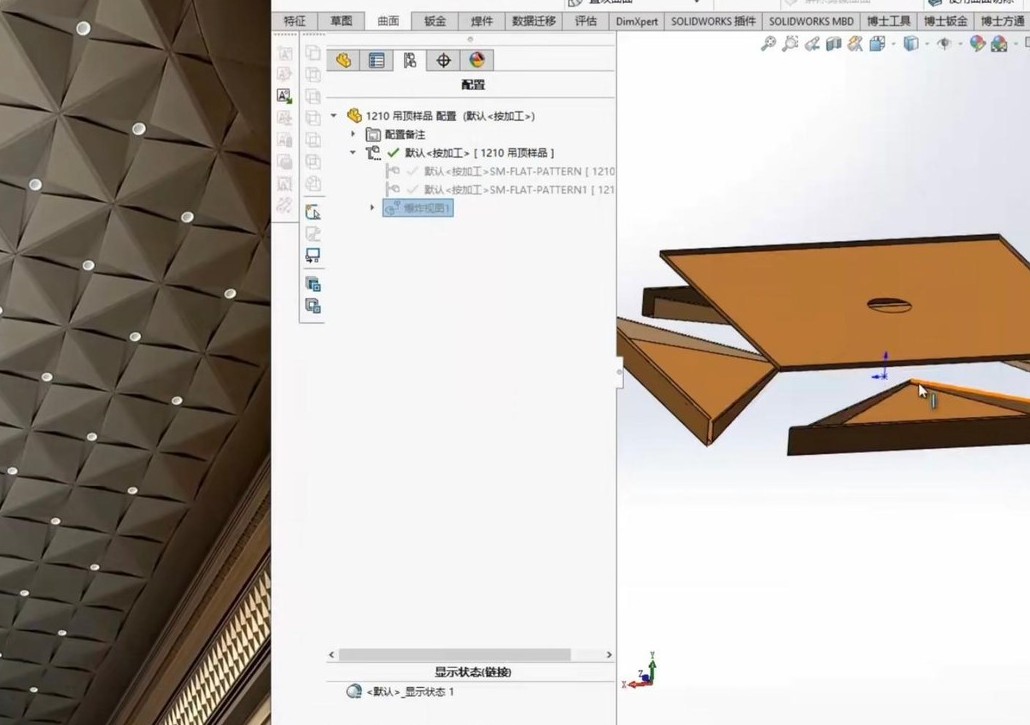Image resolution: width=1030 pixels, height=725 pixels.
Task: Click the Zoom to Fit magnifier icon
Action: point(767,44)
